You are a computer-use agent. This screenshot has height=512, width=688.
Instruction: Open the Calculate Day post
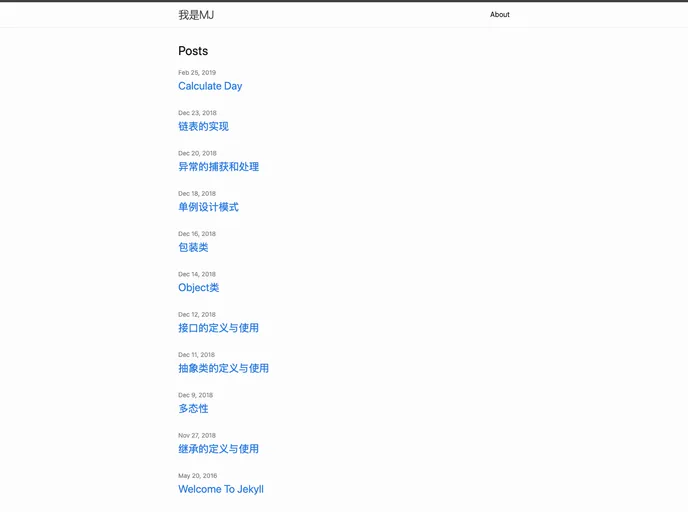pos(210,86)
